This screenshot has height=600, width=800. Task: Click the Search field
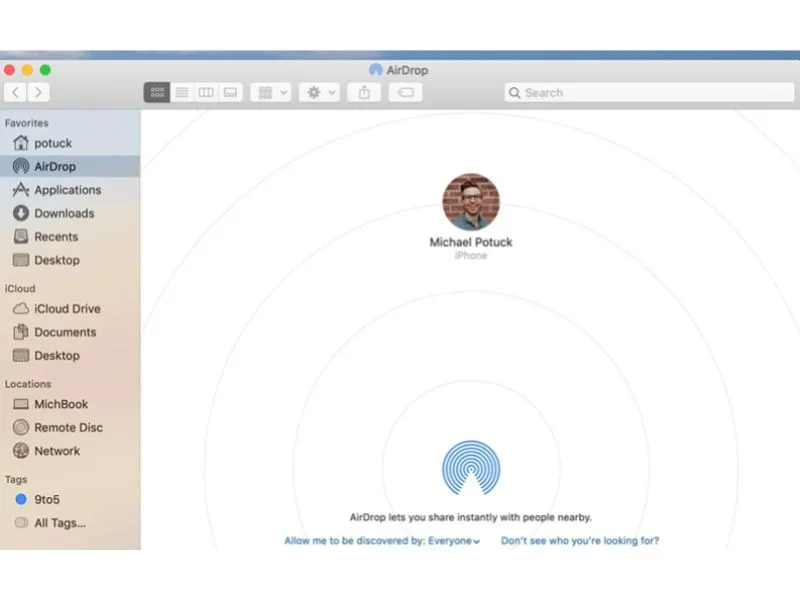649,92
